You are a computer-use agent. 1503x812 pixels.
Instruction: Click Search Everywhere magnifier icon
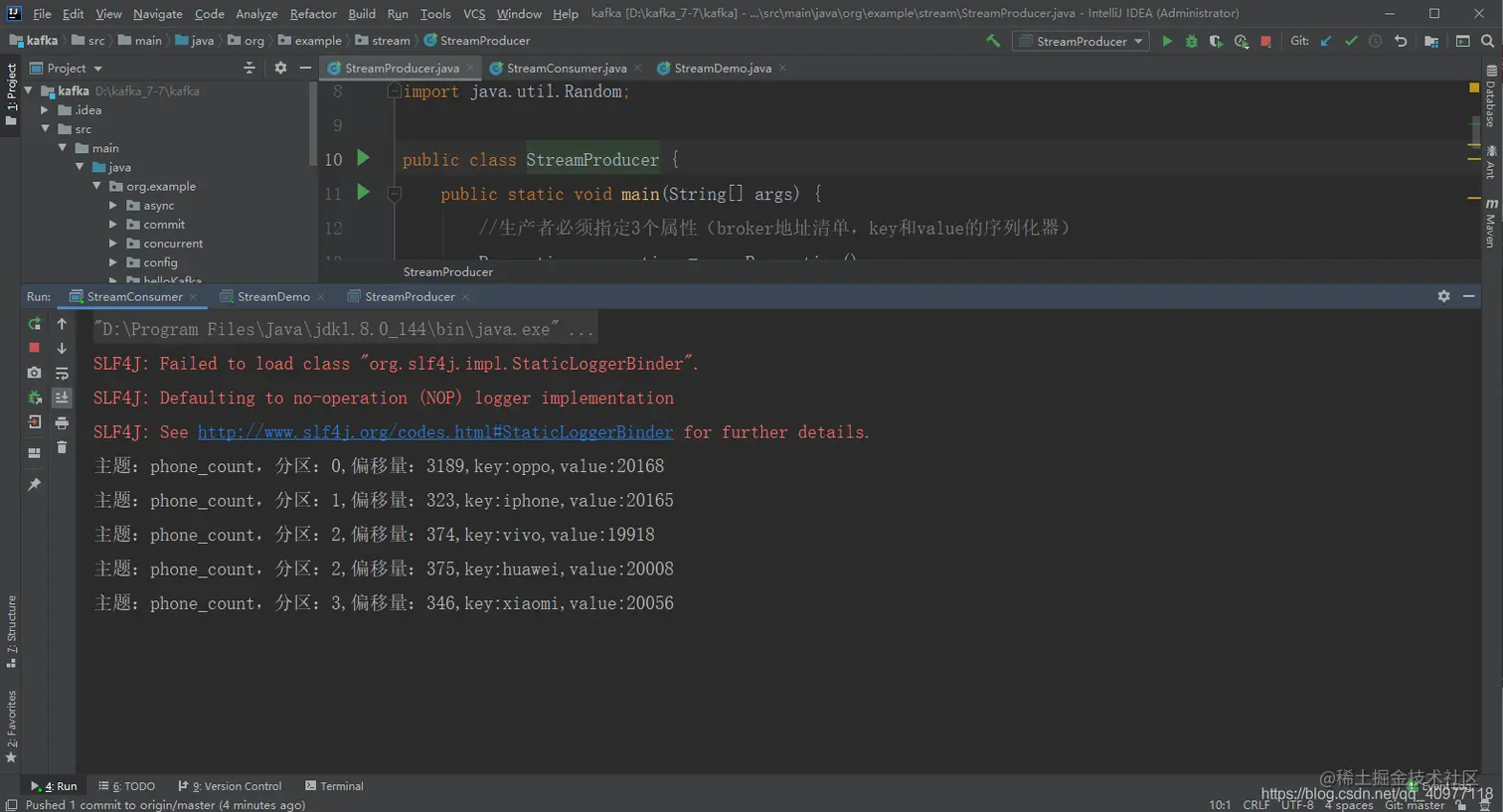tap(1487, 41)
